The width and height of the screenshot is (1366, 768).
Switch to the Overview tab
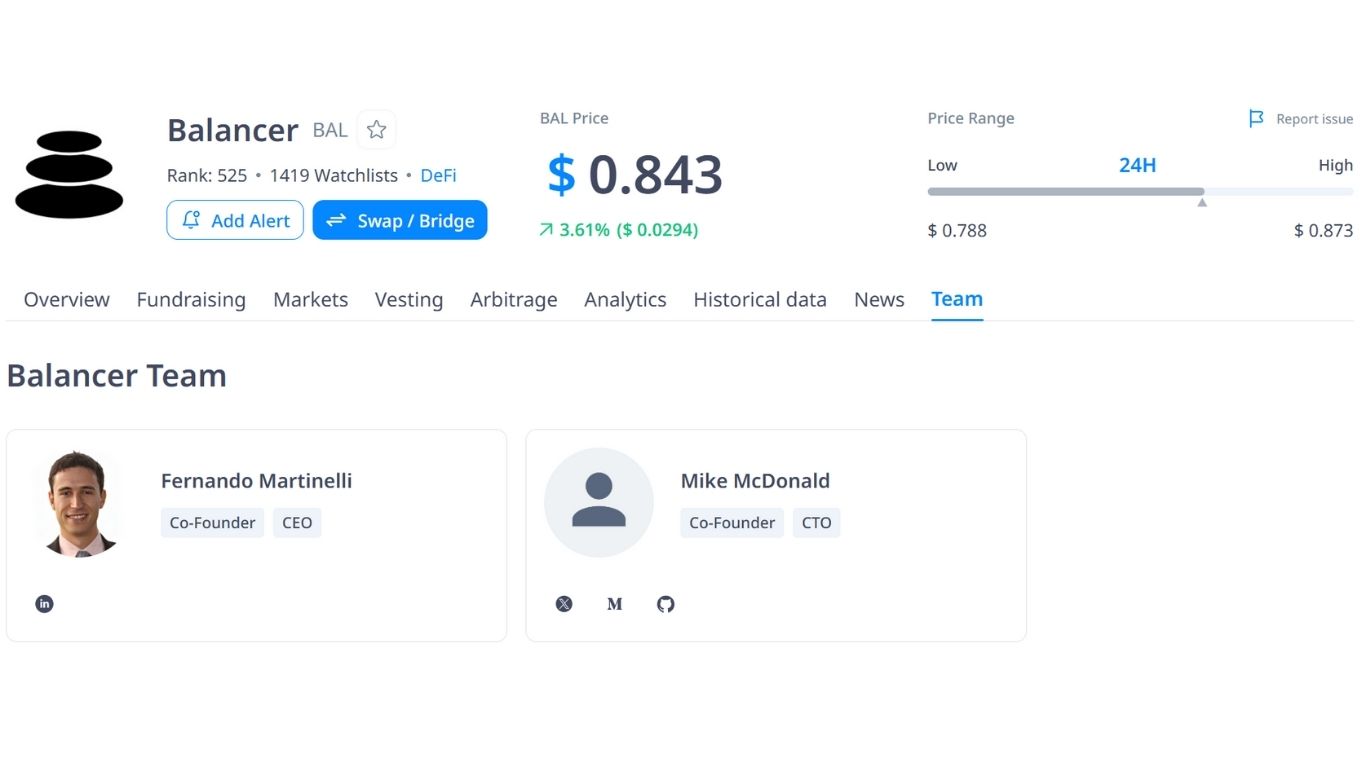tap(67, 300)
